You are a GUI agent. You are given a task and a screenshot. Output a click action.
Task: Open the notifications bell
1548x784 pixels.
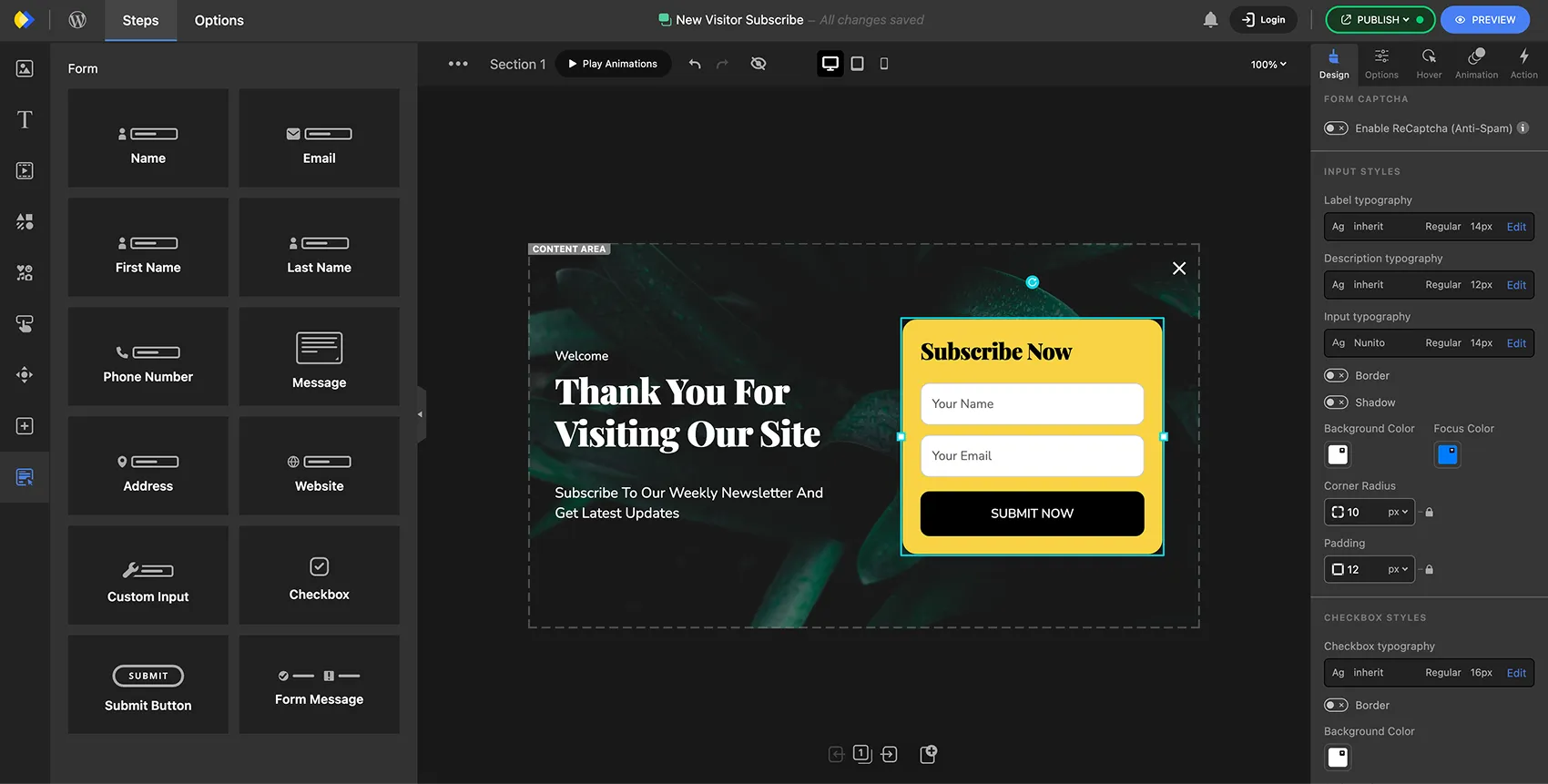pyautogui.click(x=1210, y=20)
